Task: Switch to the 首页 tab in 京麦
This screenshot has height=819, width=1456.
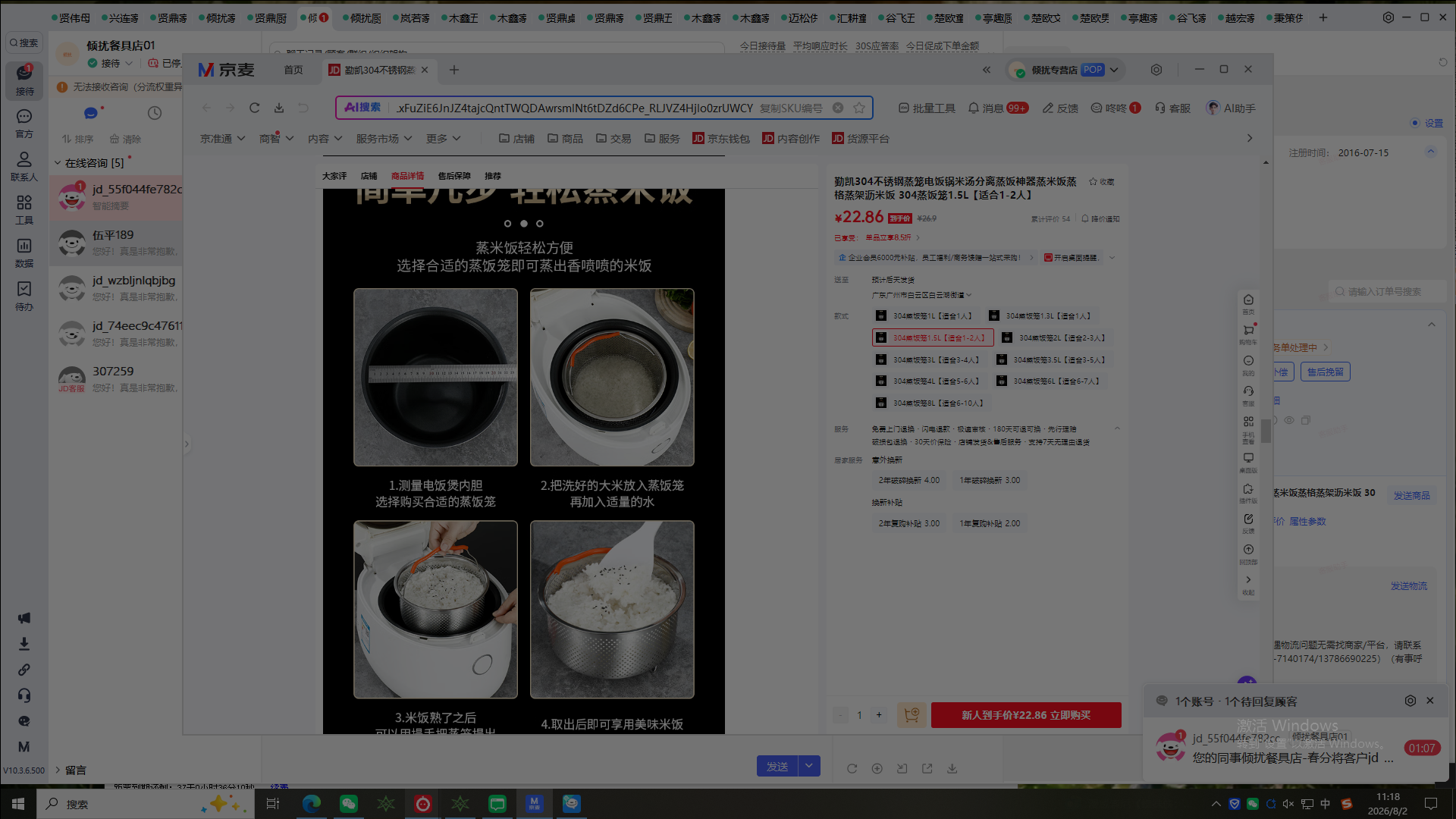Action: click(293, 70)
